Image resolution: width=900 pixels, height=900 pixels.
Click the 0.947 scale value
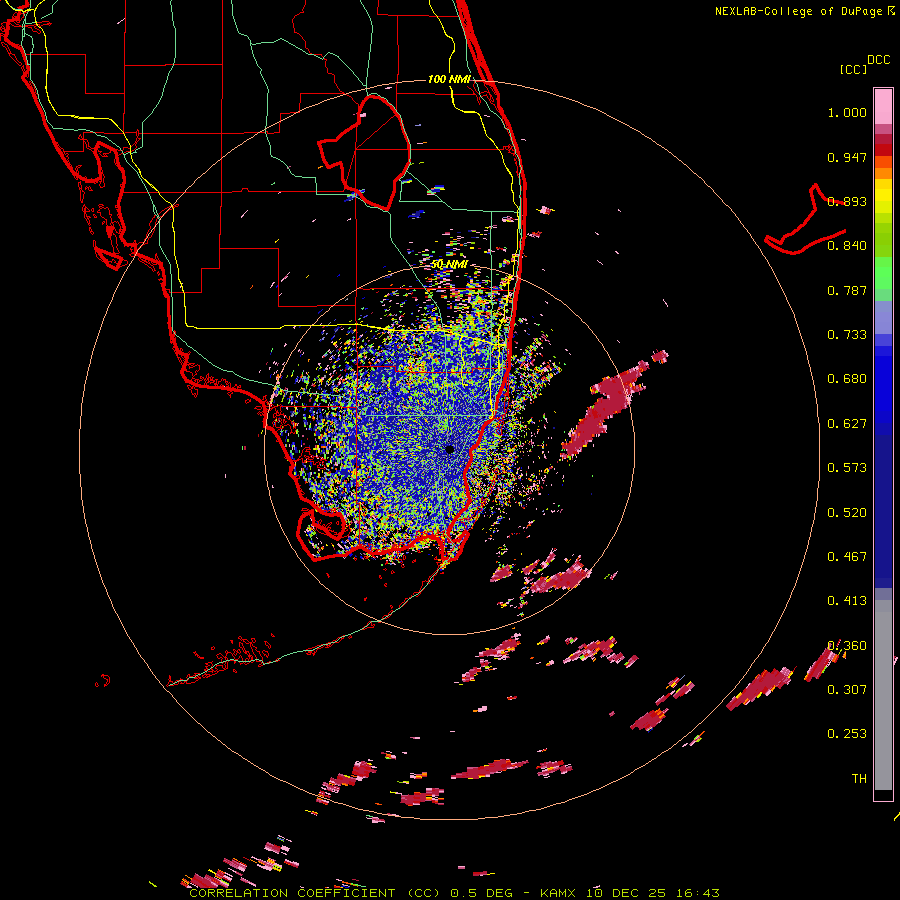click(847, 157)
